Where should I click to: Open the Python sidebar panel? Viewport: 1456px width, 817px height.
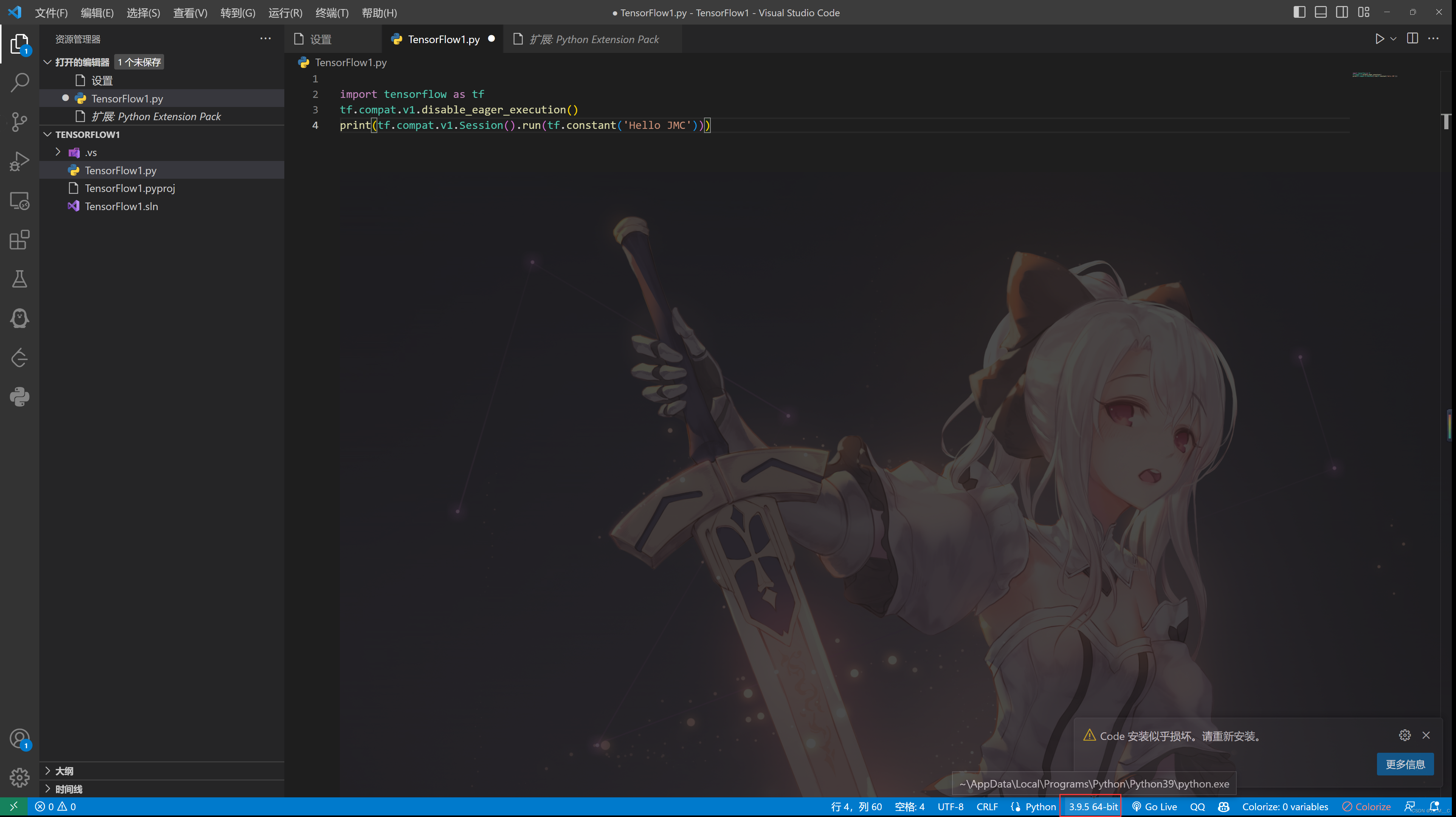pos(20,397)
